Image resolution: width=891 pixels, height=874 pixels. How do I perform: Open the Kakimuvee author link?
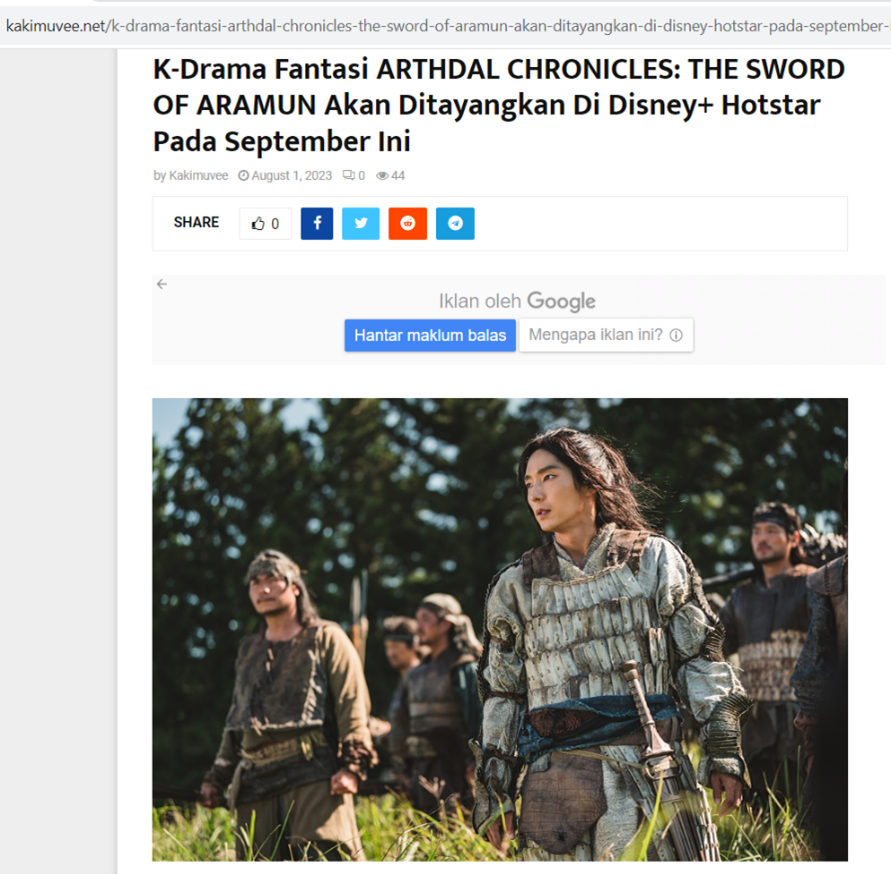coord(198,175)
